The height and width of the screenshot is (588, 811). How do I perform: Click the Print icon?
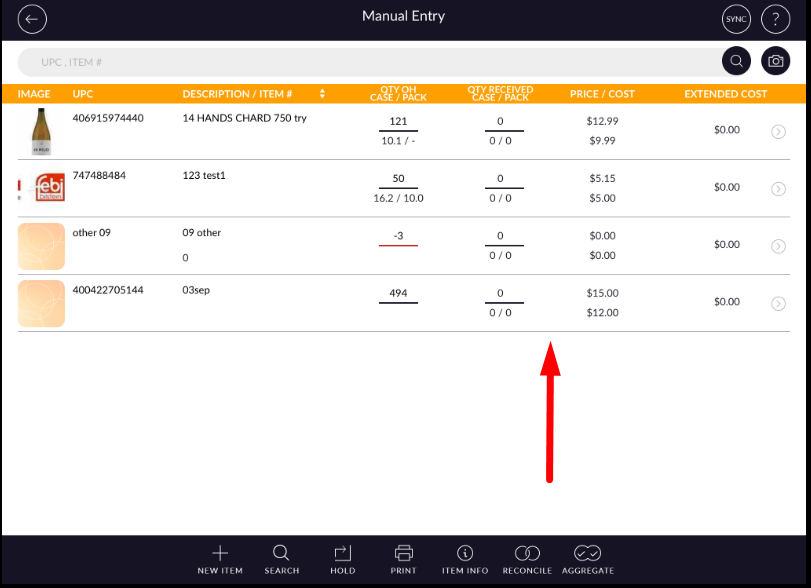[404, 559]
